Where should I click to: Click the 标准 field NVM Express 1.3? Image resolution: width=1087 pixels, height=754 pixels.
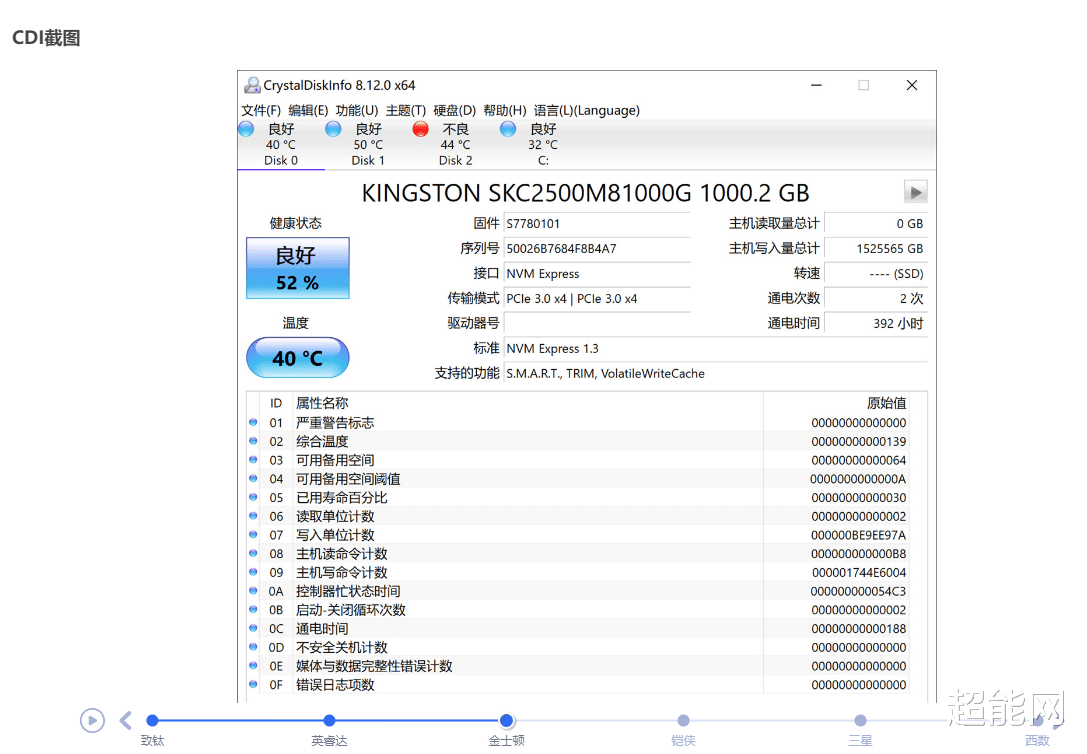[715, 349]
